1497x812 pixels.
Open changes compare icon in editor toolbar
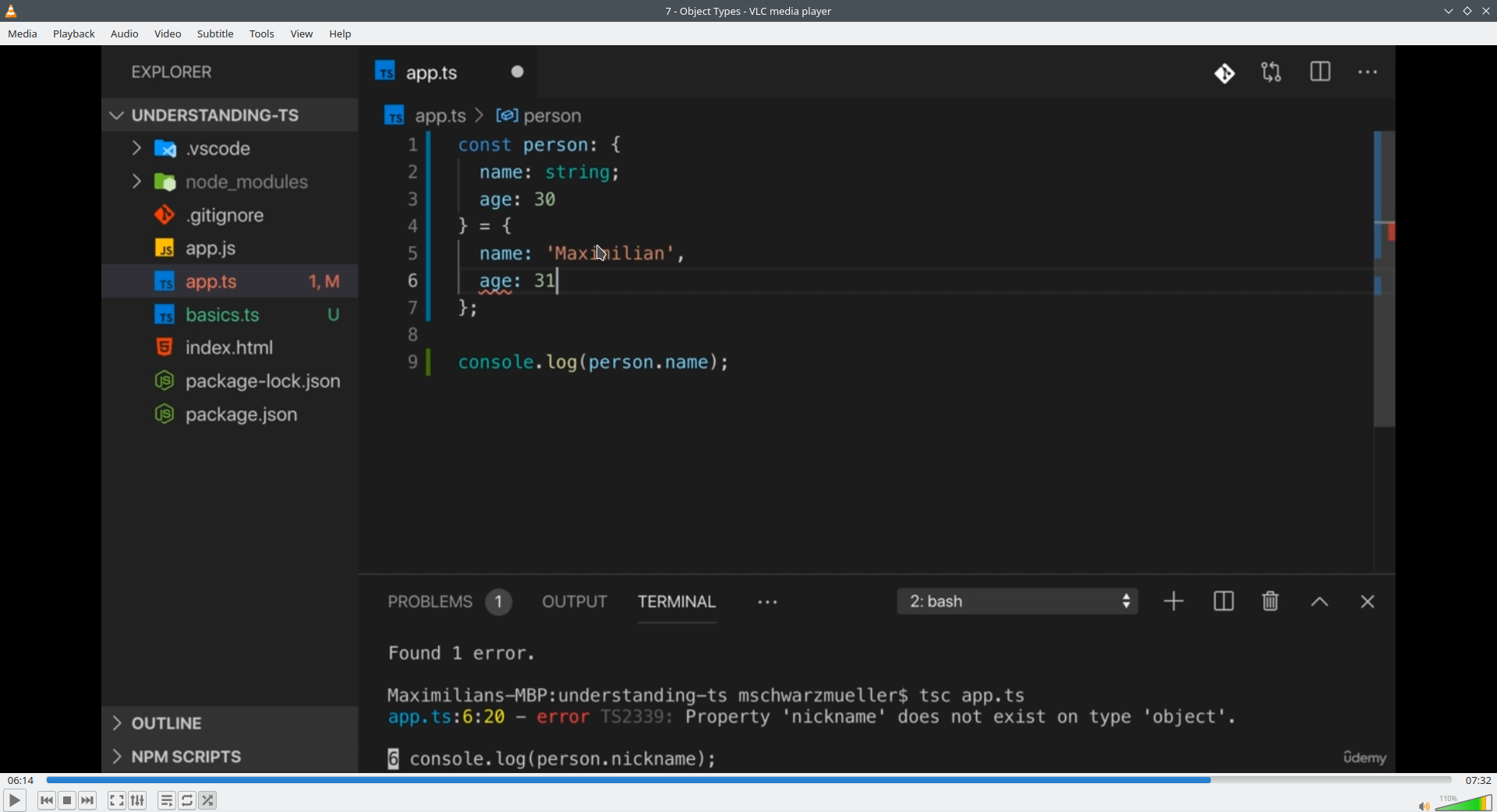[1272, 73]
